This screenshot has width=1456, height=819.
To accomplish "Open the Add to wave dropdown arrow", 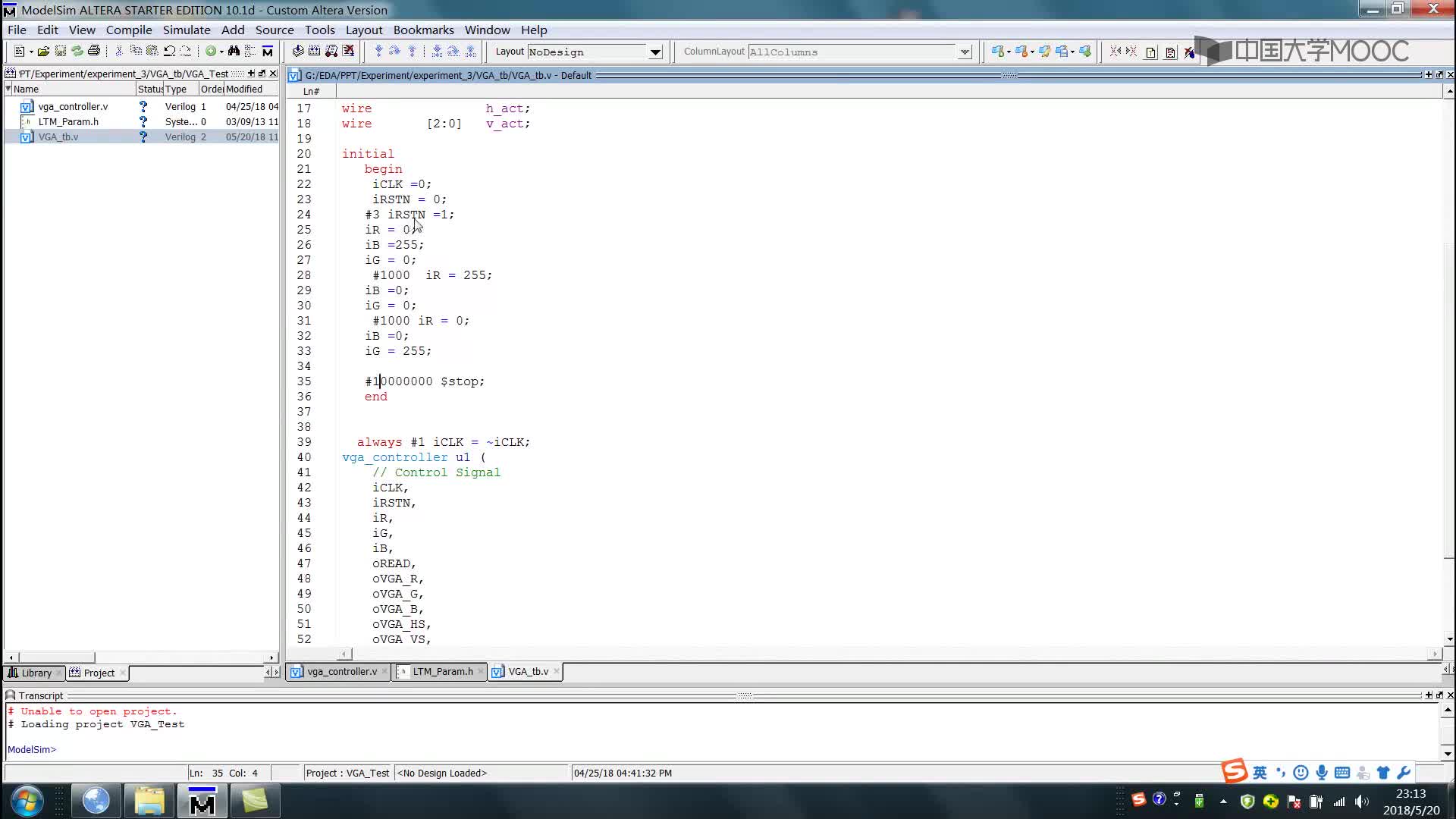I will click(x=221, y=52).
